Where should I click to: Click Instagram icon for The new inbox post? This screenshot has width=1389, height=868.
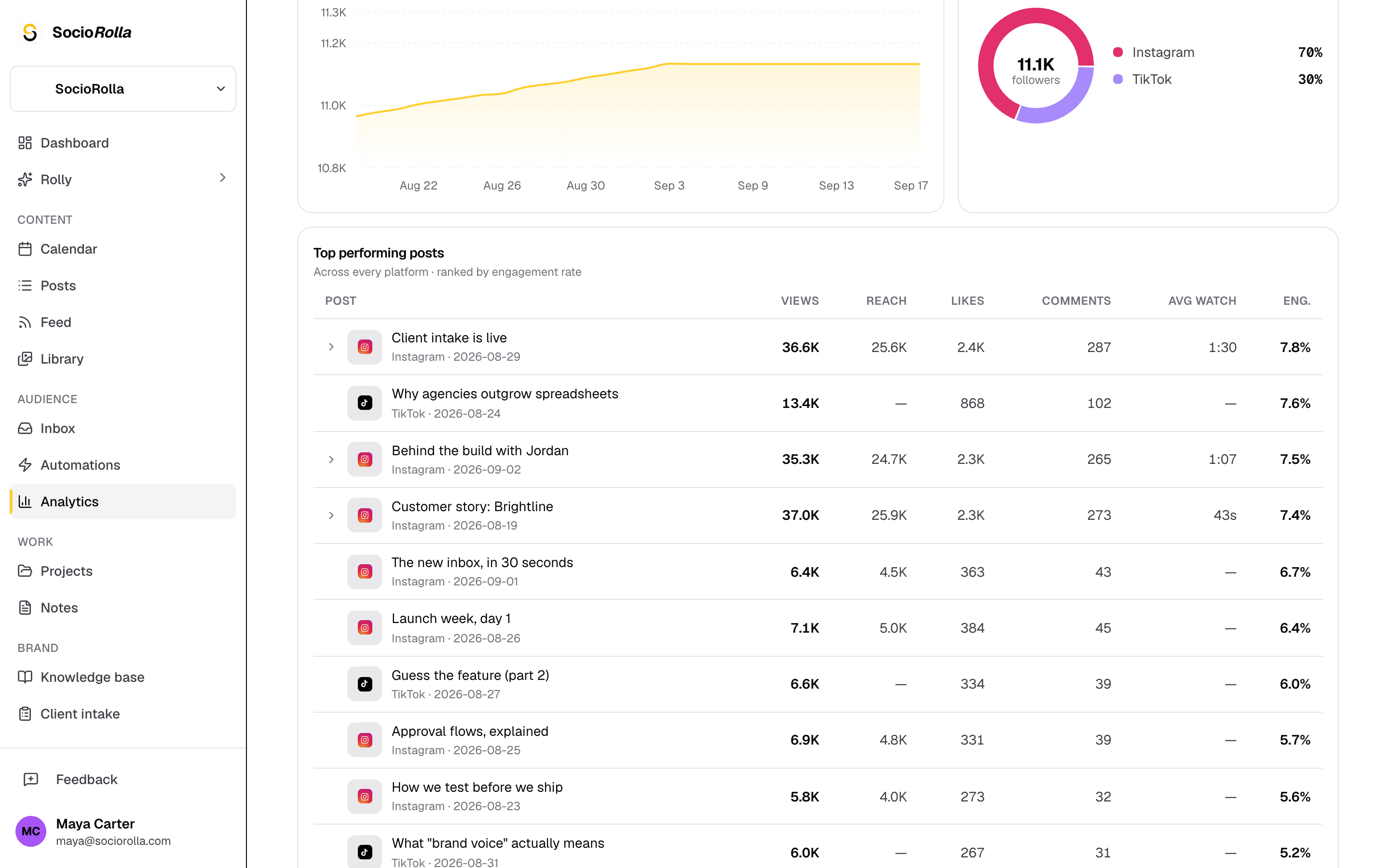click(365, 572)
